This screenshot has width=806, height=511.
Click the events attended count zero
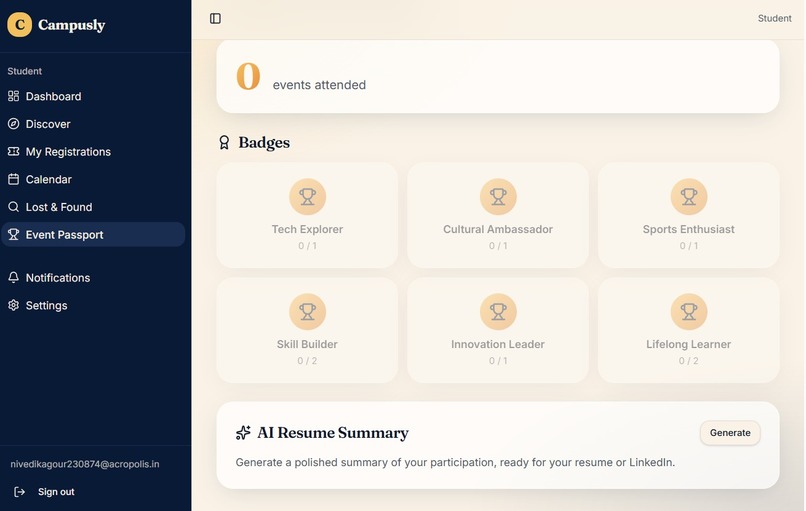248,76
